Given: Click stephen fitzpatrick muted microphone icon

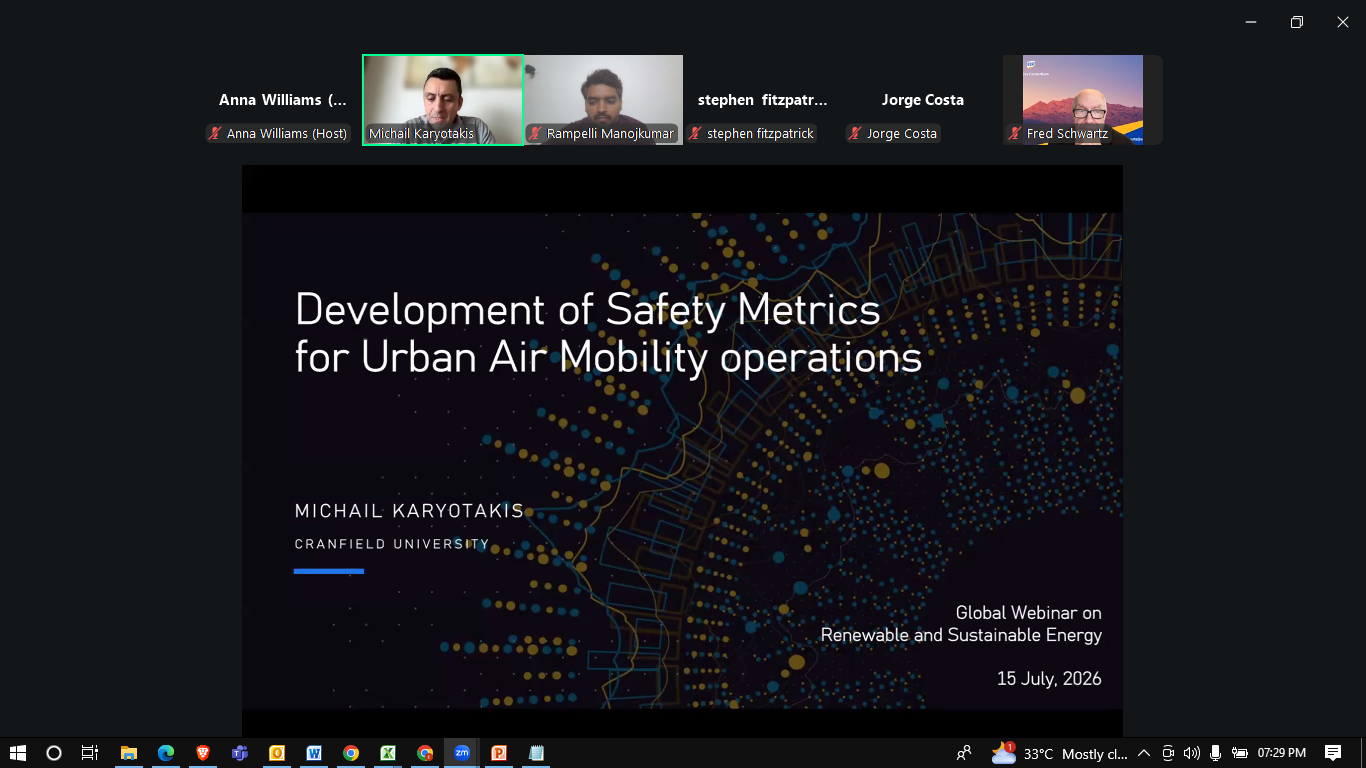Looking at the screenshot, I should [695, 133].
